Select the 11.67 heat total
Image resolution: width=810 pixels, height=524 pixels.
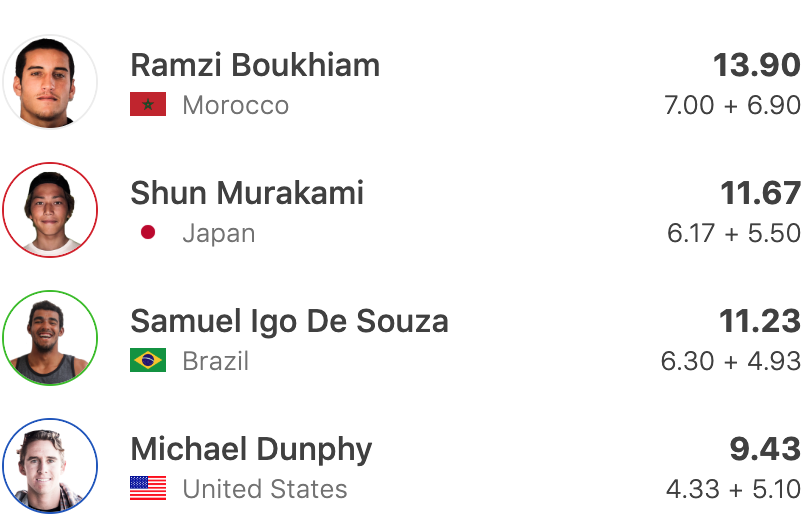760,193
